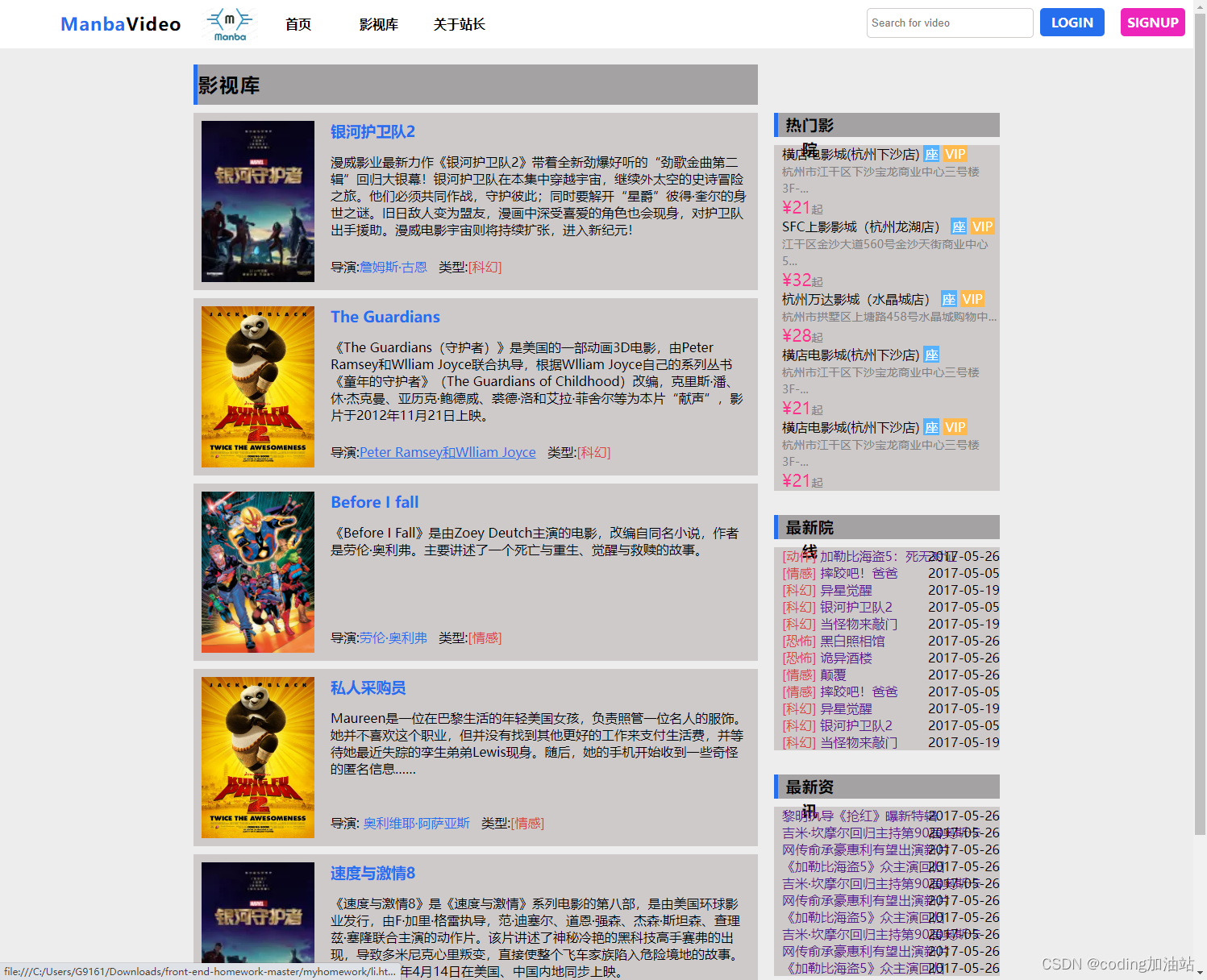The image size is (1207, 980).
Task: Open the 私人采购员 movie title
Action: coord(368,687)
